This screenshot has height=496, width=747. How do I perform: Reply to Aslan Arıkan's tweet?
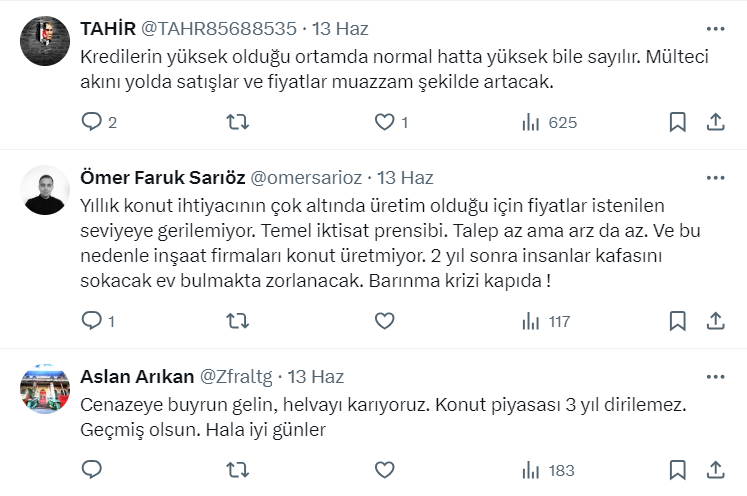click(91, 469)
